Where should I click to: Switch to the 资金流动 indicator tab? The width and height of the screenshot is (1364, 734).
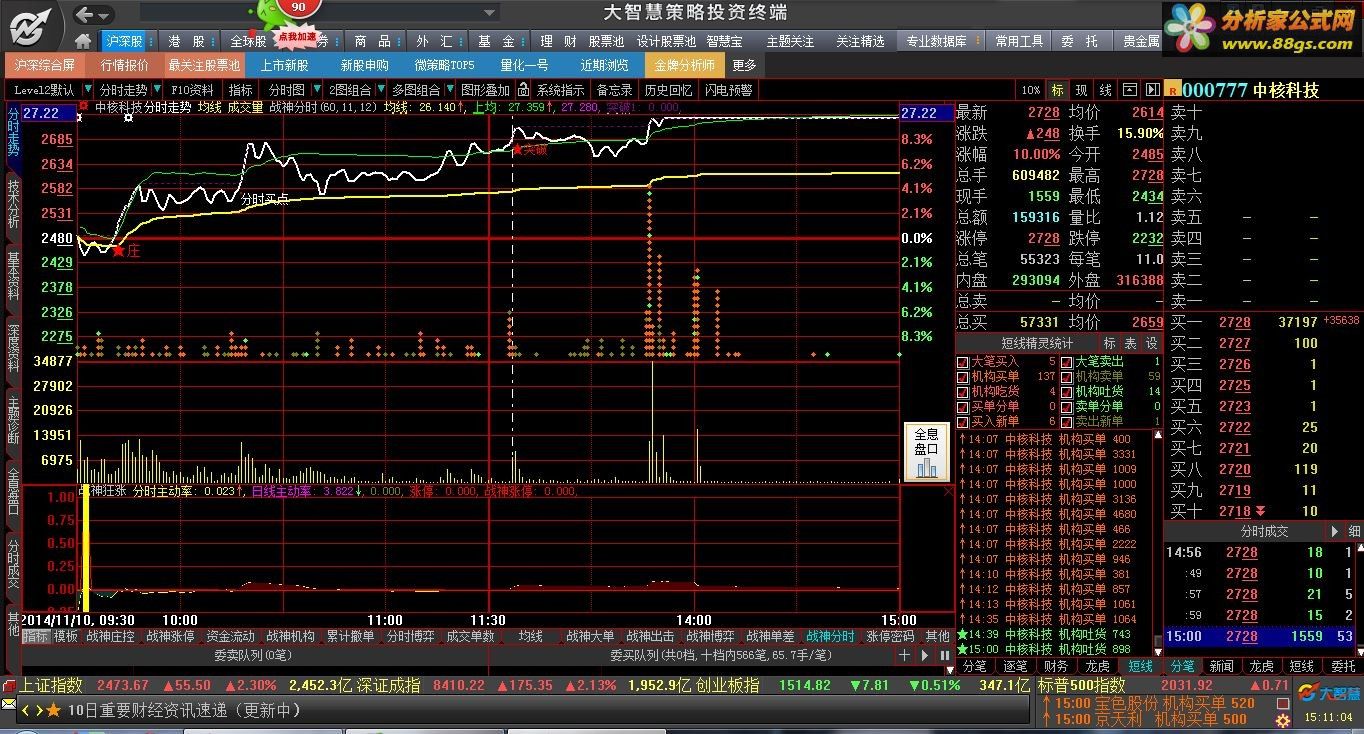coord(230,636)
